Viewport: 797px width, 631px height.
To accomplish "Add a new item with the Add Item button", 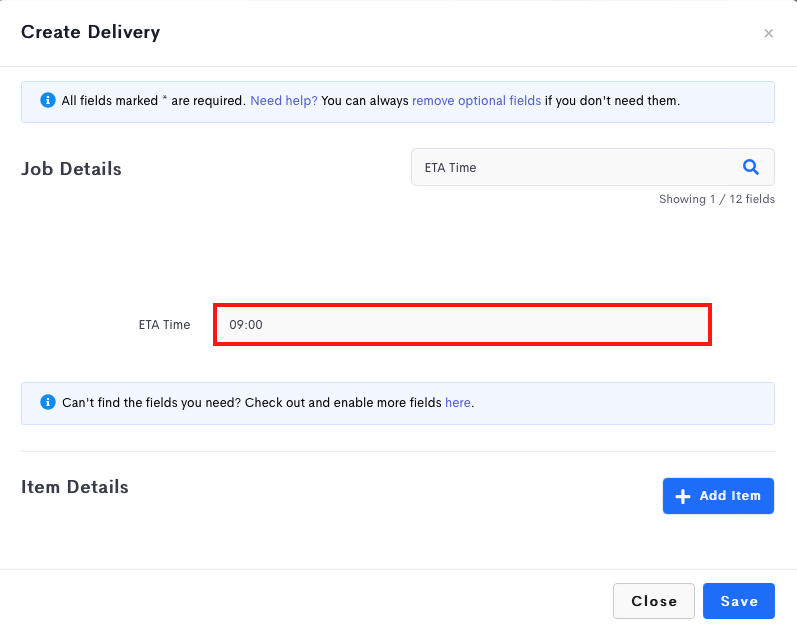I will (x=718, y=496).
